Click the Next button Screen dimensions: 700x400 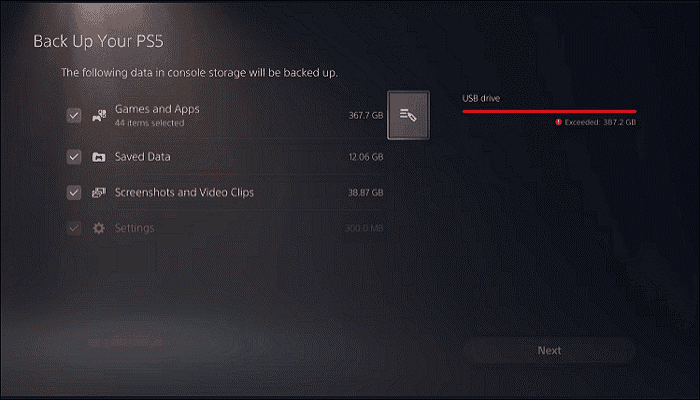(549, 350)
